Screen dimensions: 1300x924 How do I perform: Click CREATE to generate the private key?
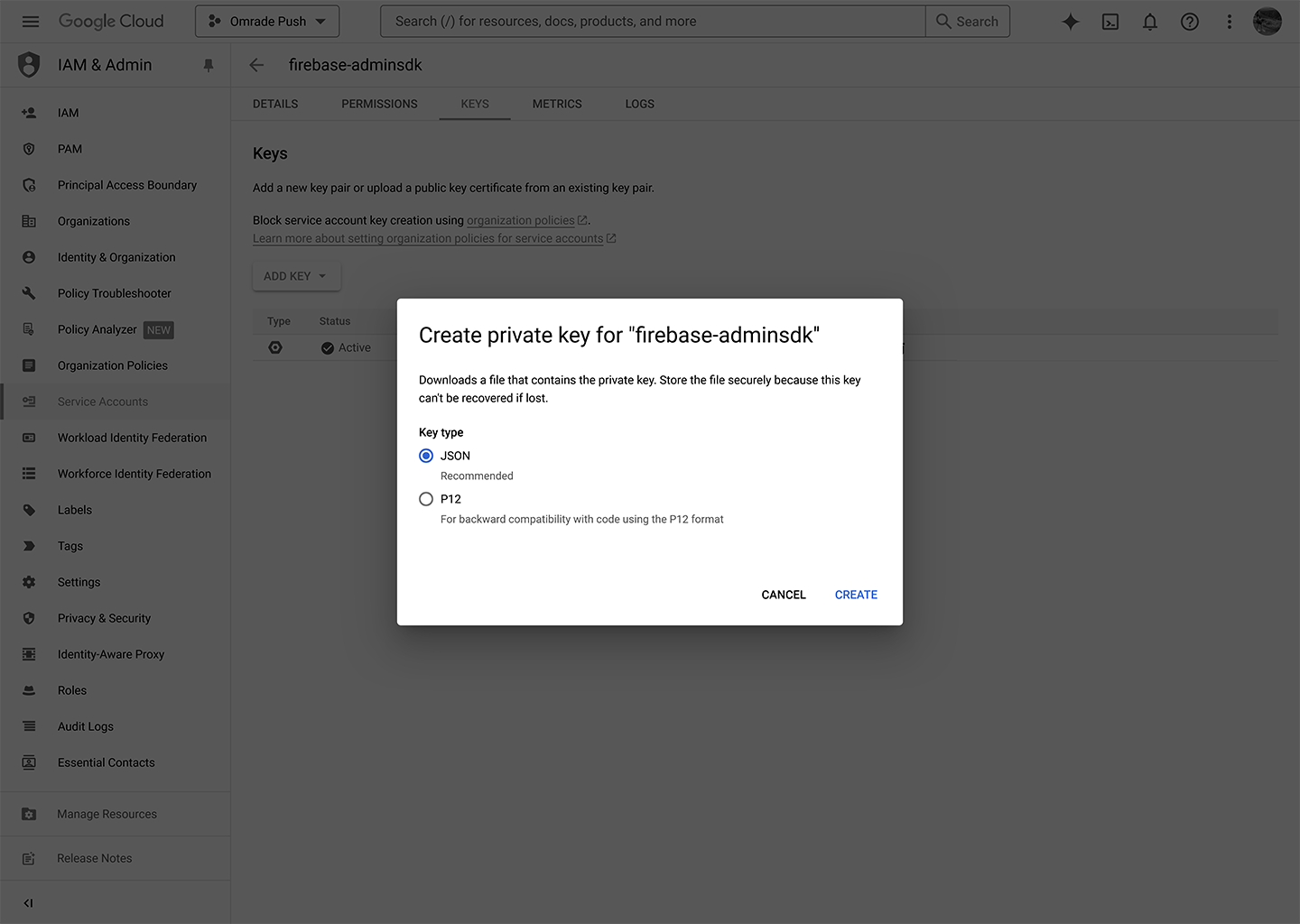(856, 595)
